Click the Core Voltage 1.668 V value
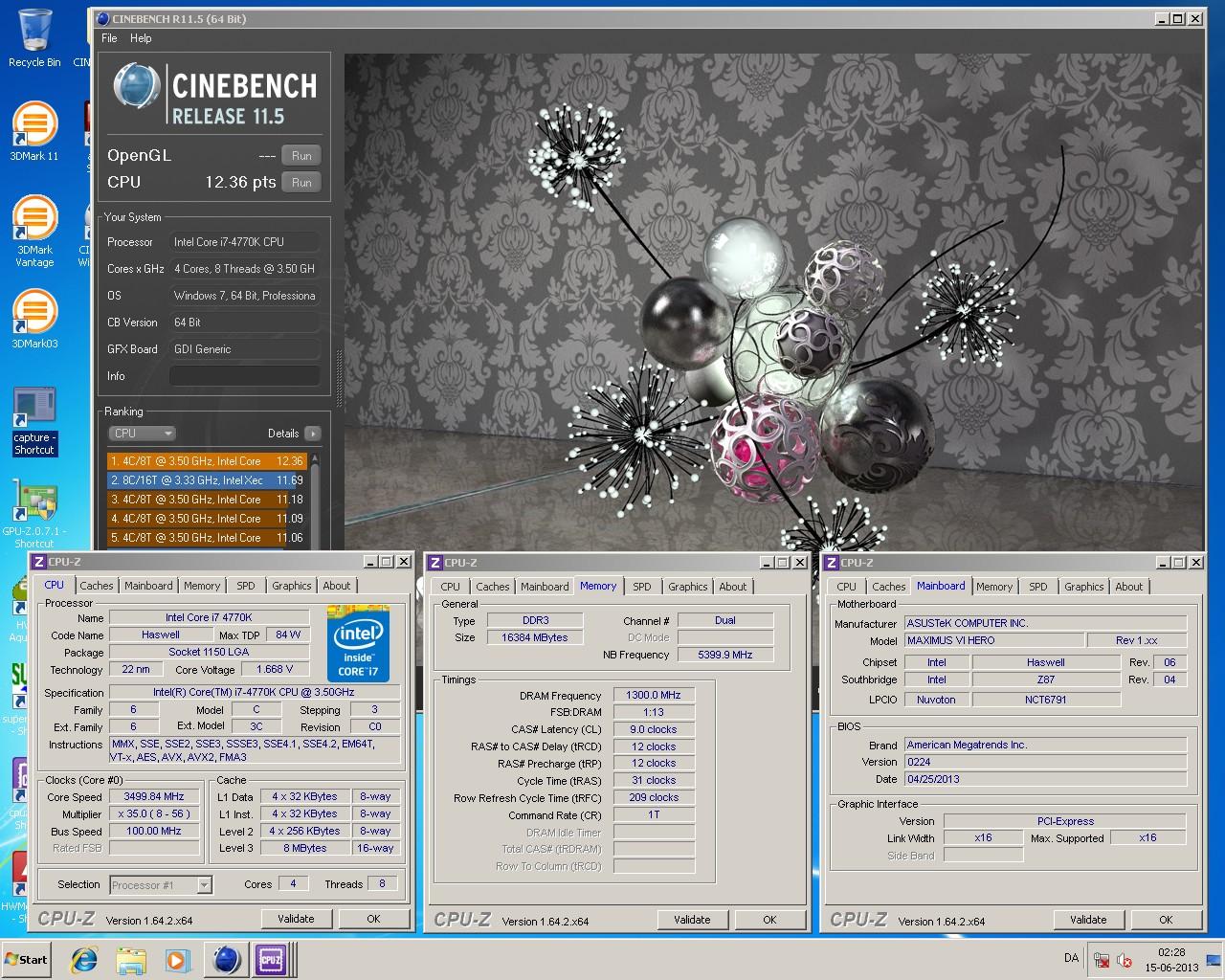This screenshot has width=1225, height=980. [x=275, y=669]
